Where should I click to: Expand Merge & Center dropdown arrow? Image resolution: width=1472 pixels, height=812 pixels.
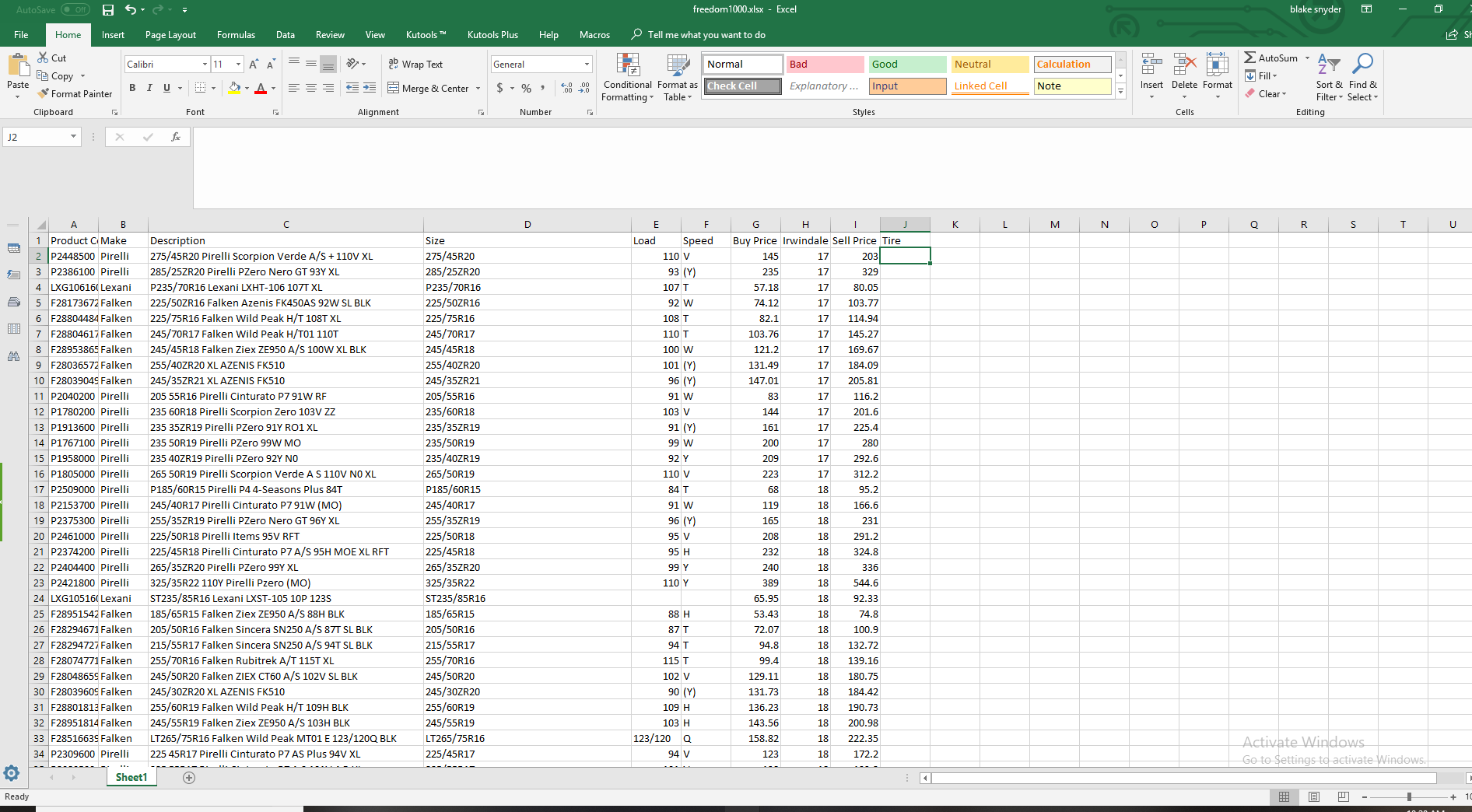point(478,89)
